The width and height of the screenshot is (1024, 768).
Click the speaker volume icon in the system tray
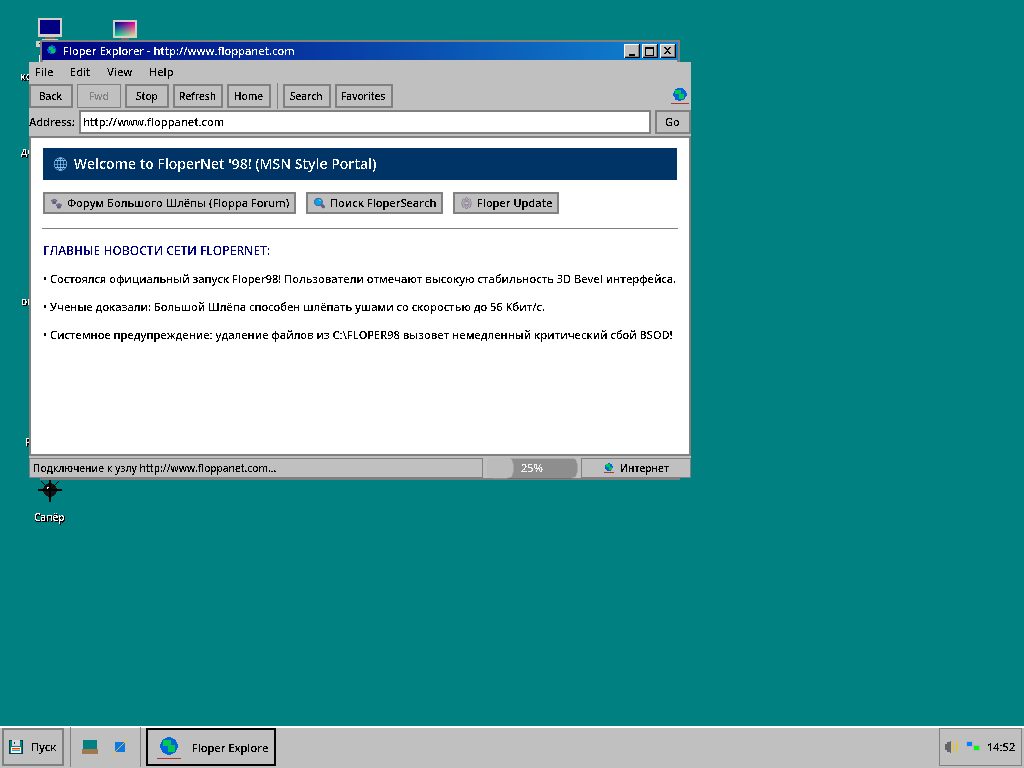951,746
